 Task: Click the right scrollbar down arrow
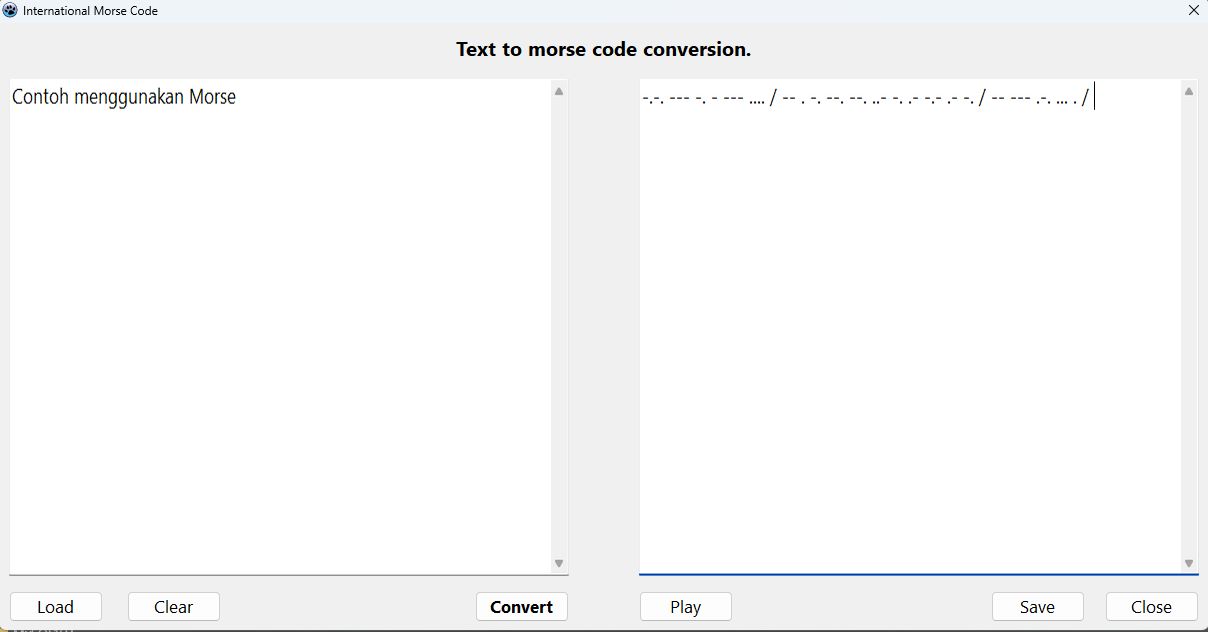(1189, 562)
